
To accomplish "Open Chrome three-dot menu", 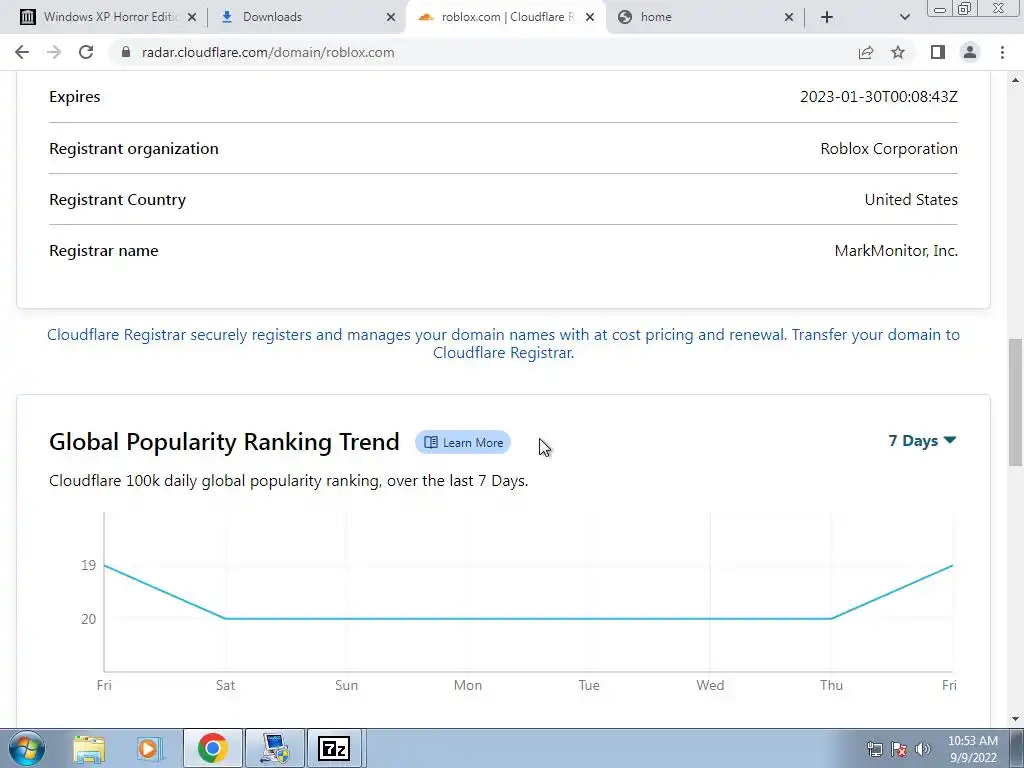I will click(x=1002, y=52).
